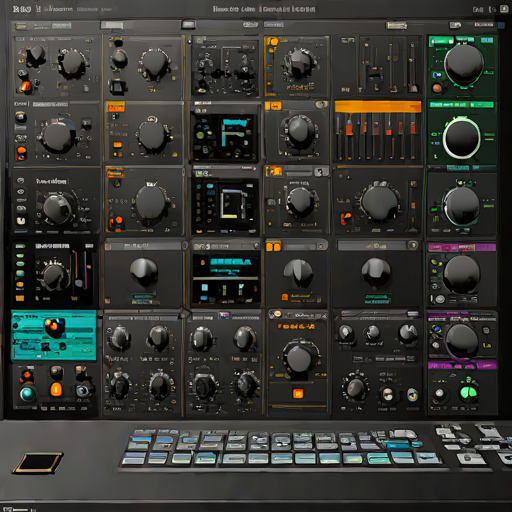Click the round copper button in the top-right green module
This screenshot has height=512, width=512.
(x=437, y=88)
